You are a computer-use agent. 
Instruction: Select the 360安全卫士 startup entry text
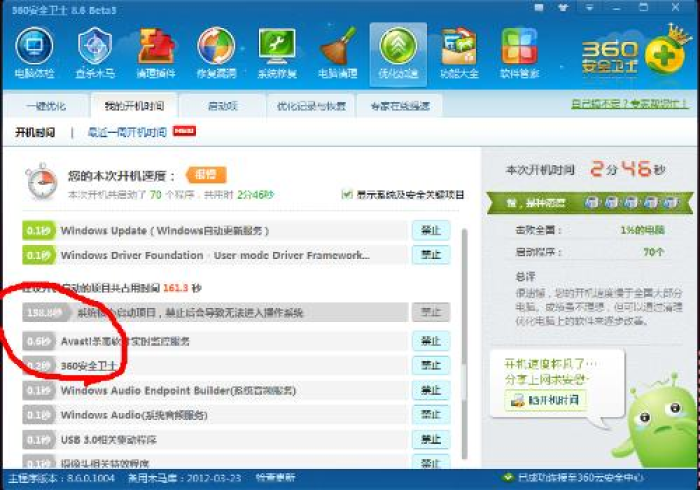click(88, 366)
